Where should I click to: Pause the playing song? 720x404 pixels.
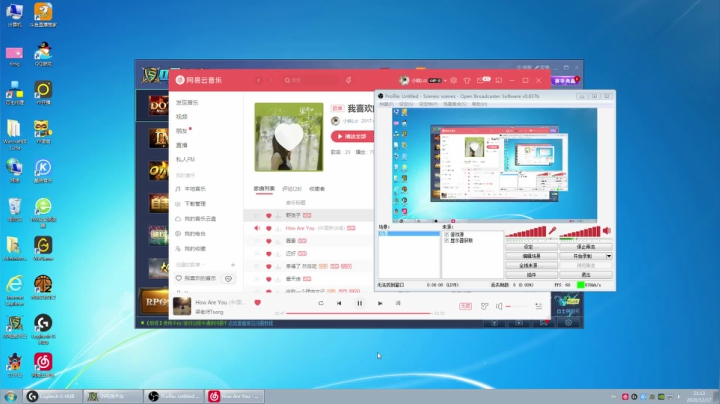(360, 303)
